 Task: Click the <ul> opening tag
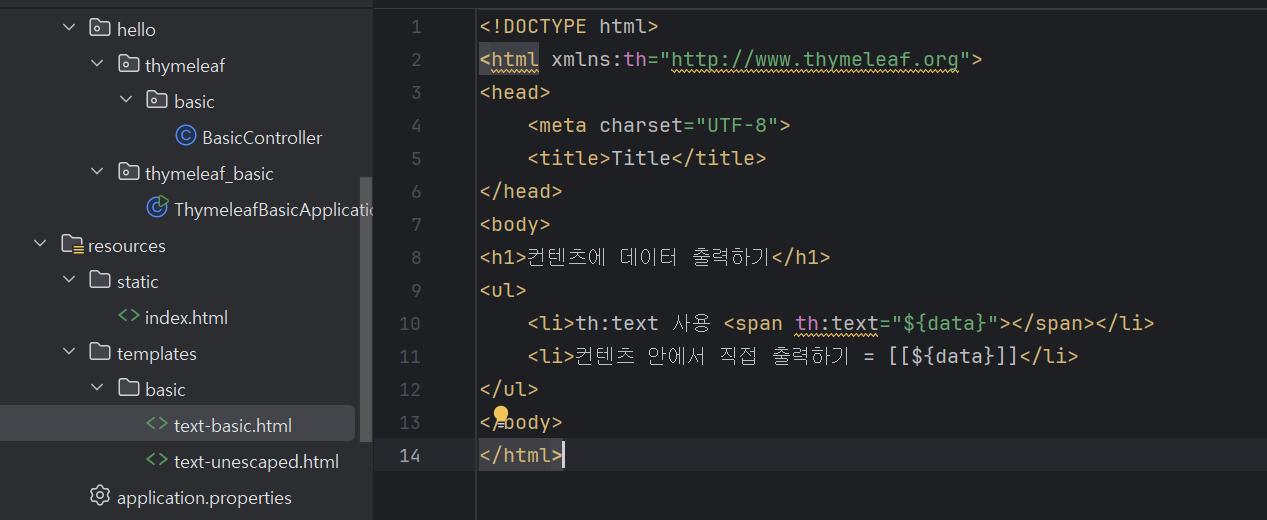503,290
